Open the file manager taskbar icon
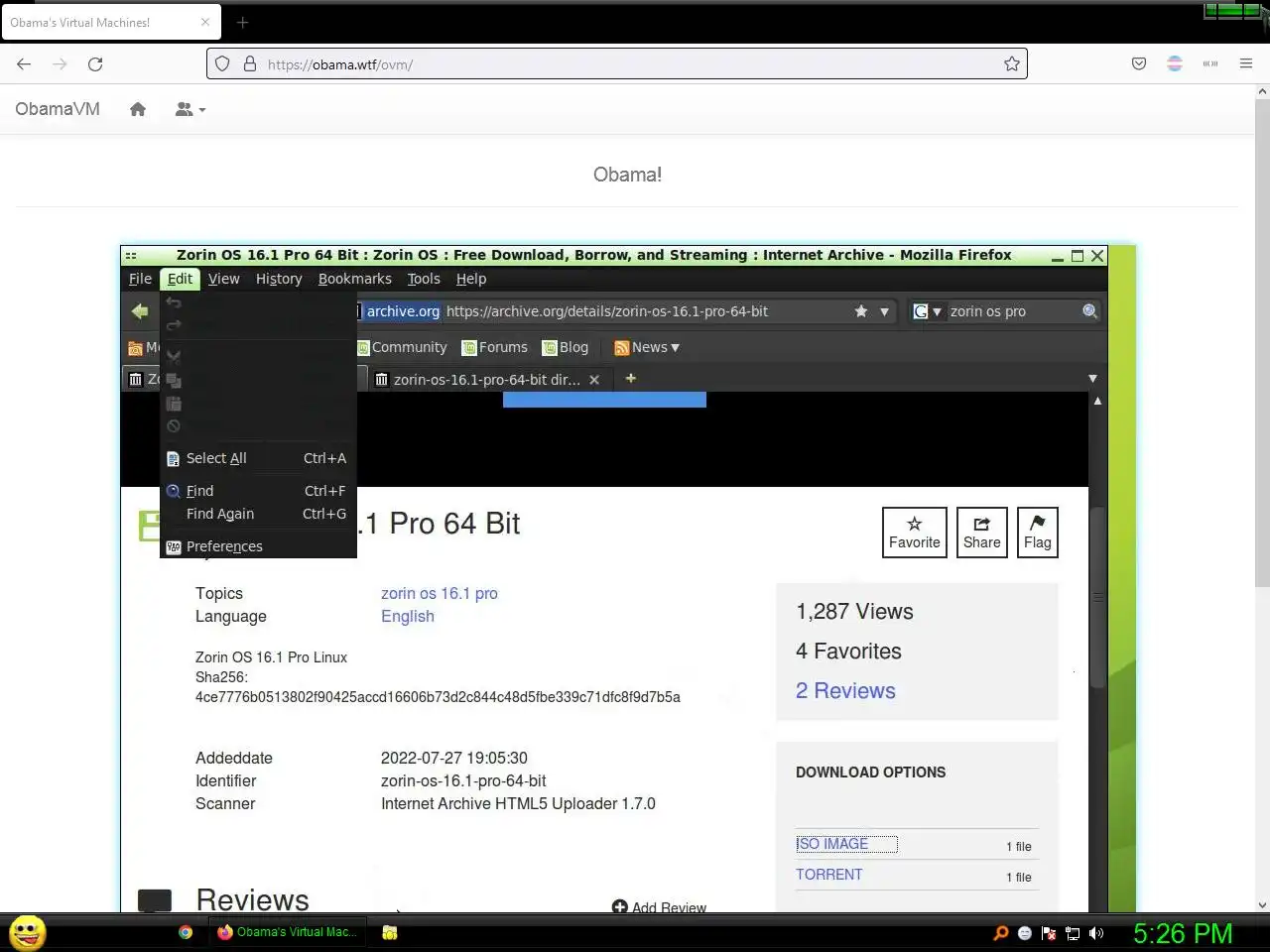This screenshot has width=1270, height=952. pos(390,932)
